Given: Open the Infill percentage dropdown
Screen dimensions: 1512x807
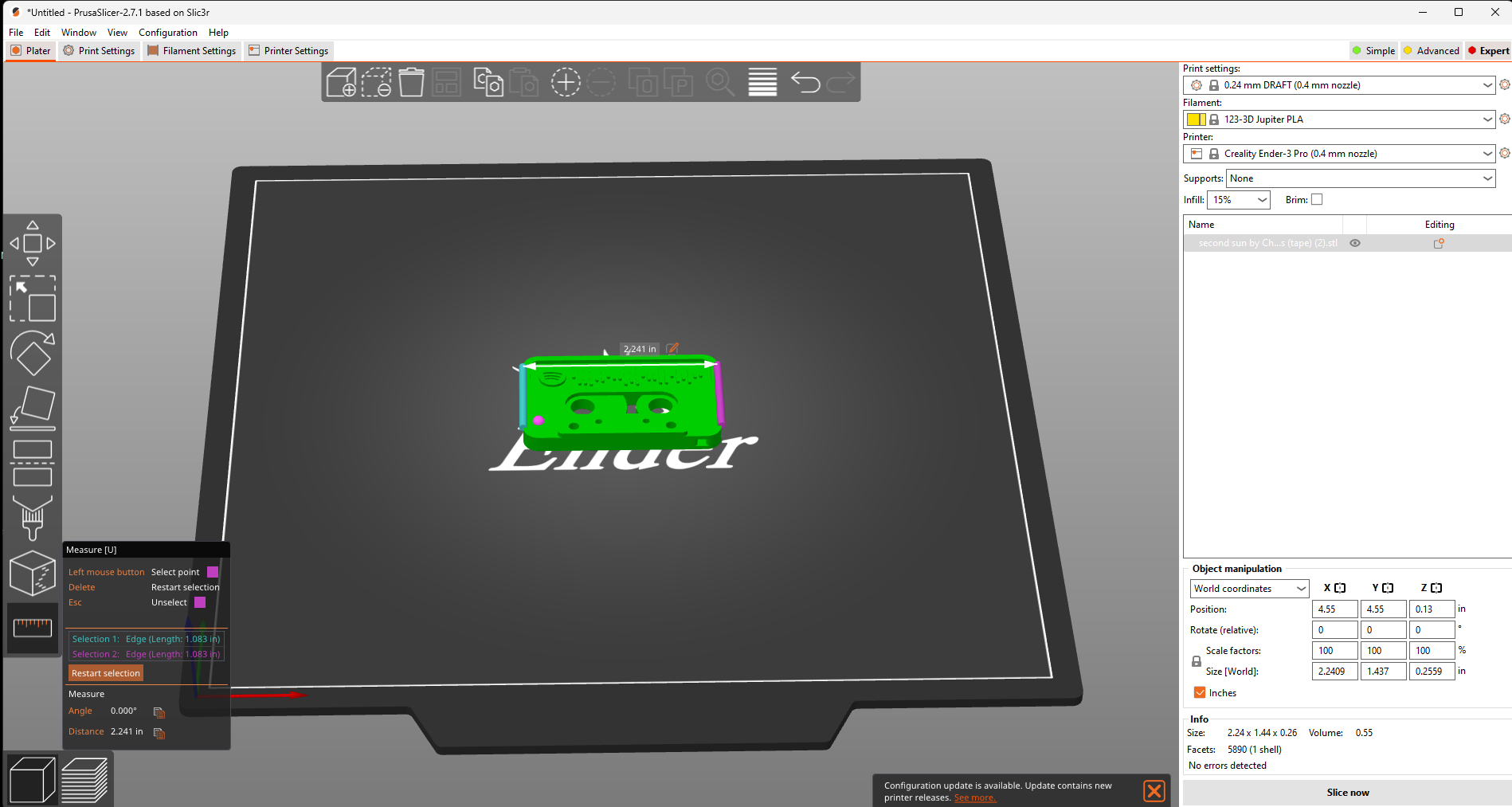Looking at the screenshot, I should [x=1239, y=200].
